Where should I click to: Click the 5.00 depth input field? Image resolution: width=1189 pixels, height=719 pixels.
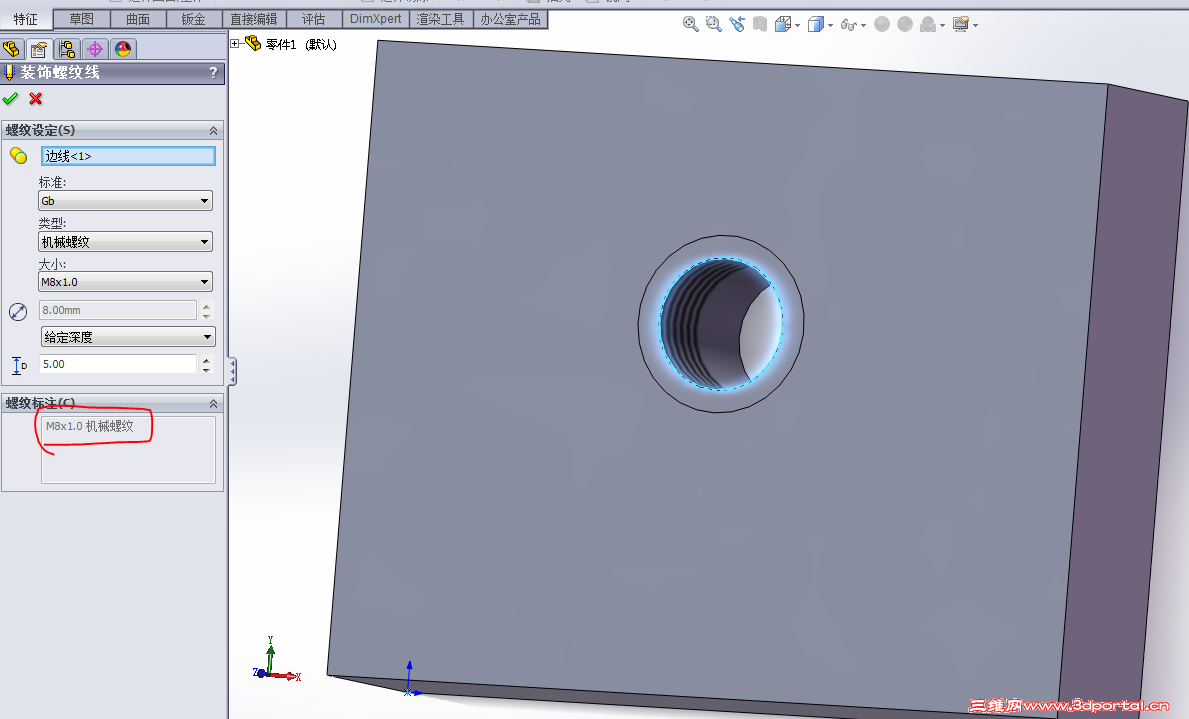tap(118, 364)
